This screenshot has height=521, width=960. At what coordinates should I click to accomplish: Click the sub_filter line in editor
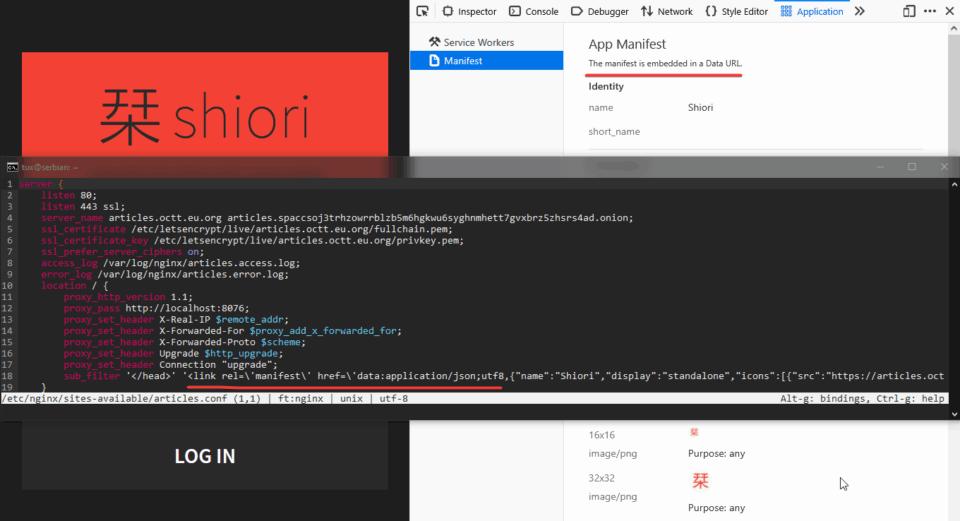tap(503, 376)
